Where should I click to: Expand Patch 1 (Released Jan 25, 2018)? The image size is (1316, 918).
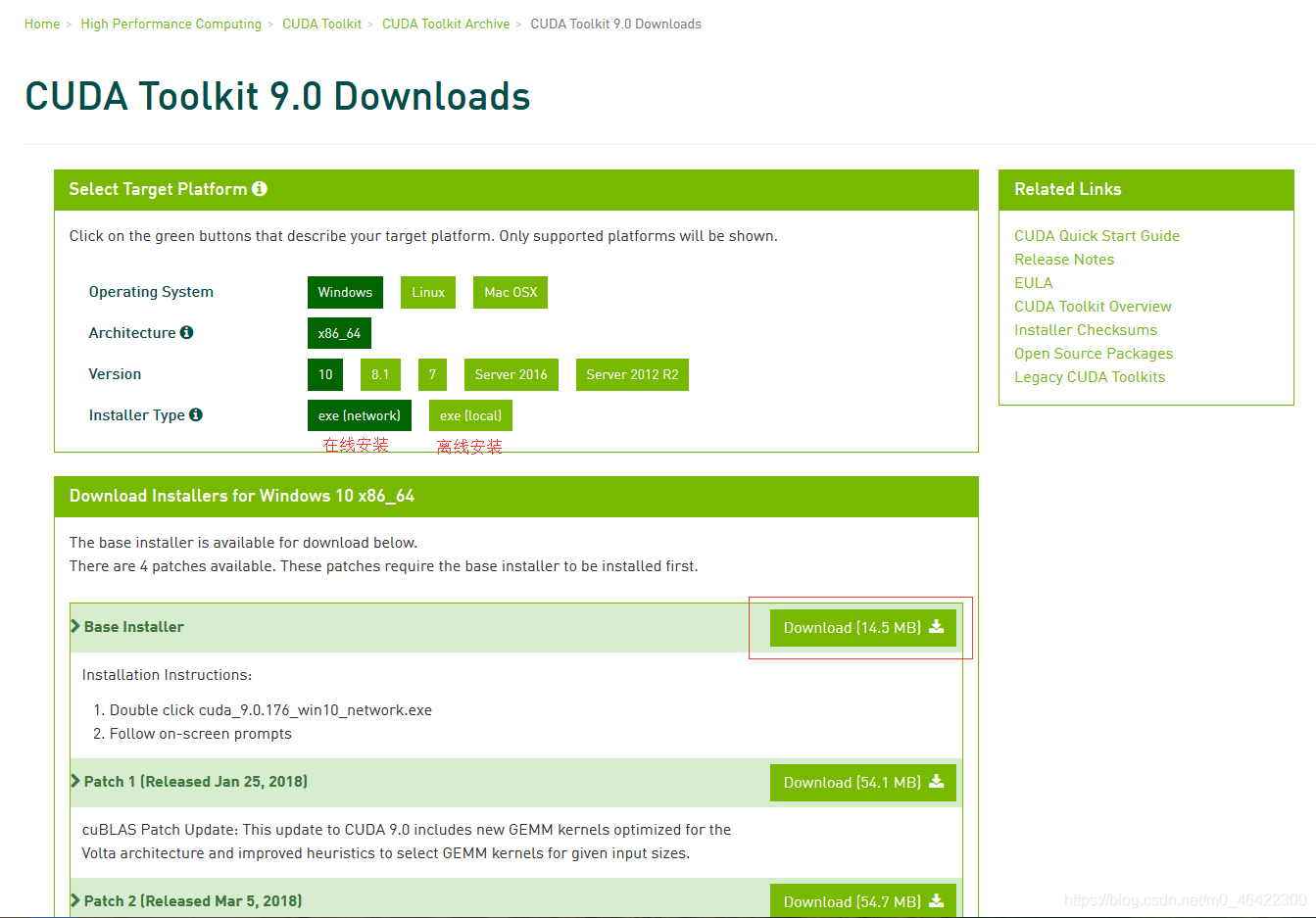tap(189, 782)
